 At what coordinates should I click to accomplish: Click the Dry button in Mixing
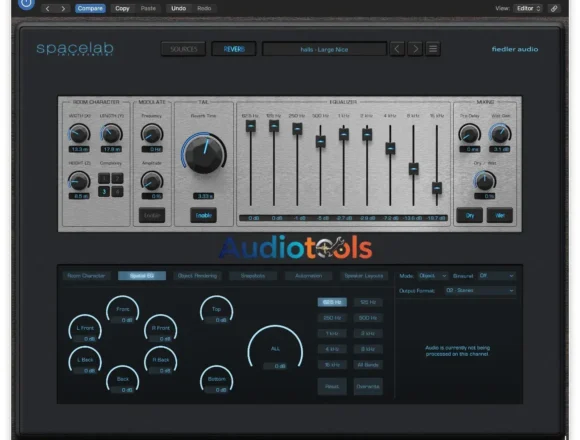coord(470,215)
